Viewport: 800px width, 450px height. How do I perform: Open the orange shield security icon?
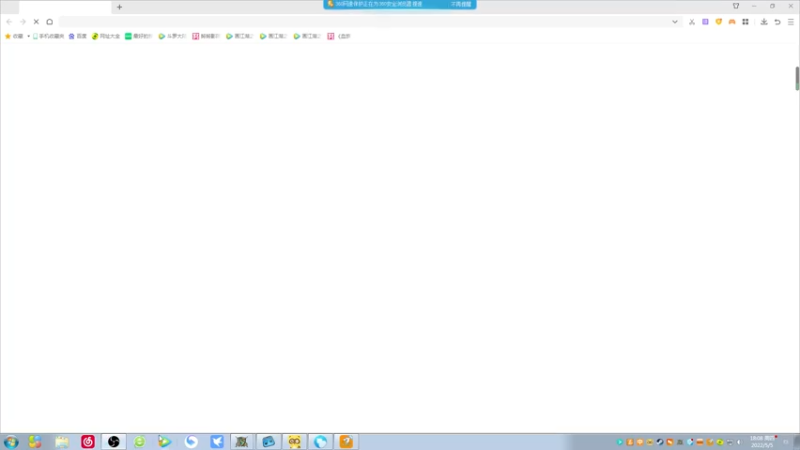718,22
